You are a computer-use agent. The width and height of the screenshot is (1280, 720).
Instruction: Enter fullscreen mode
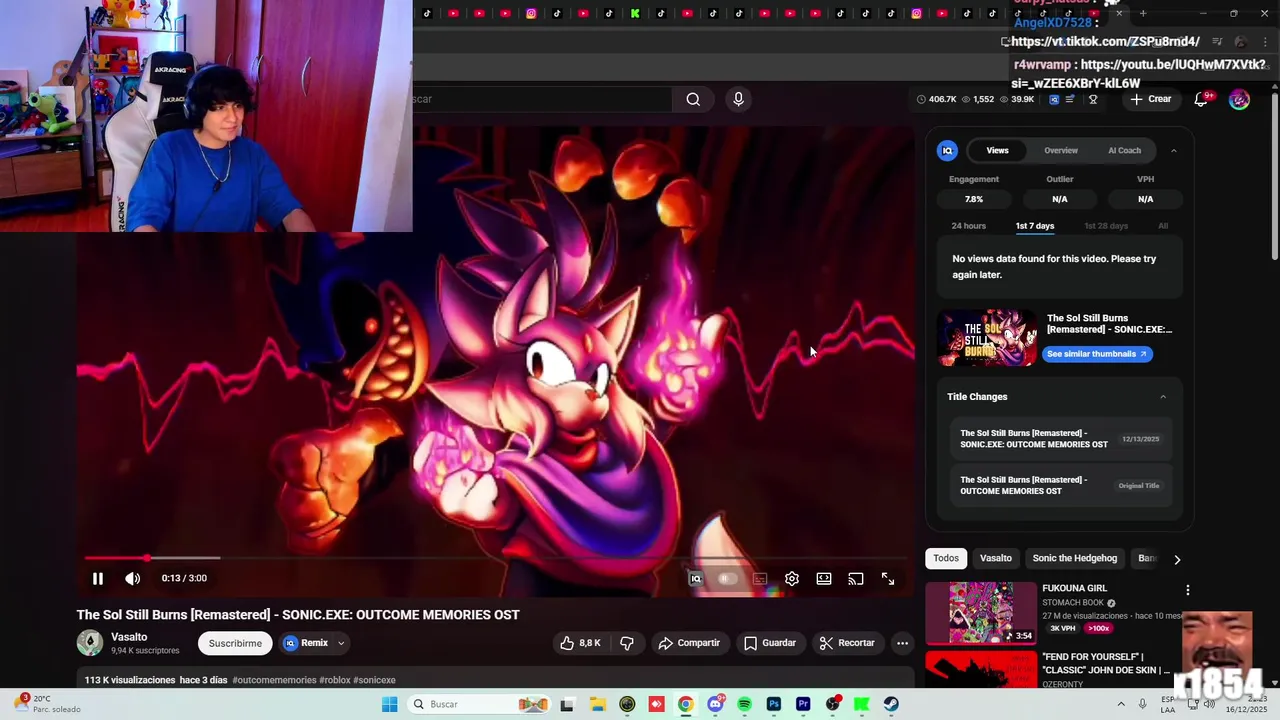pyautogui.click(x=888, y=578)
